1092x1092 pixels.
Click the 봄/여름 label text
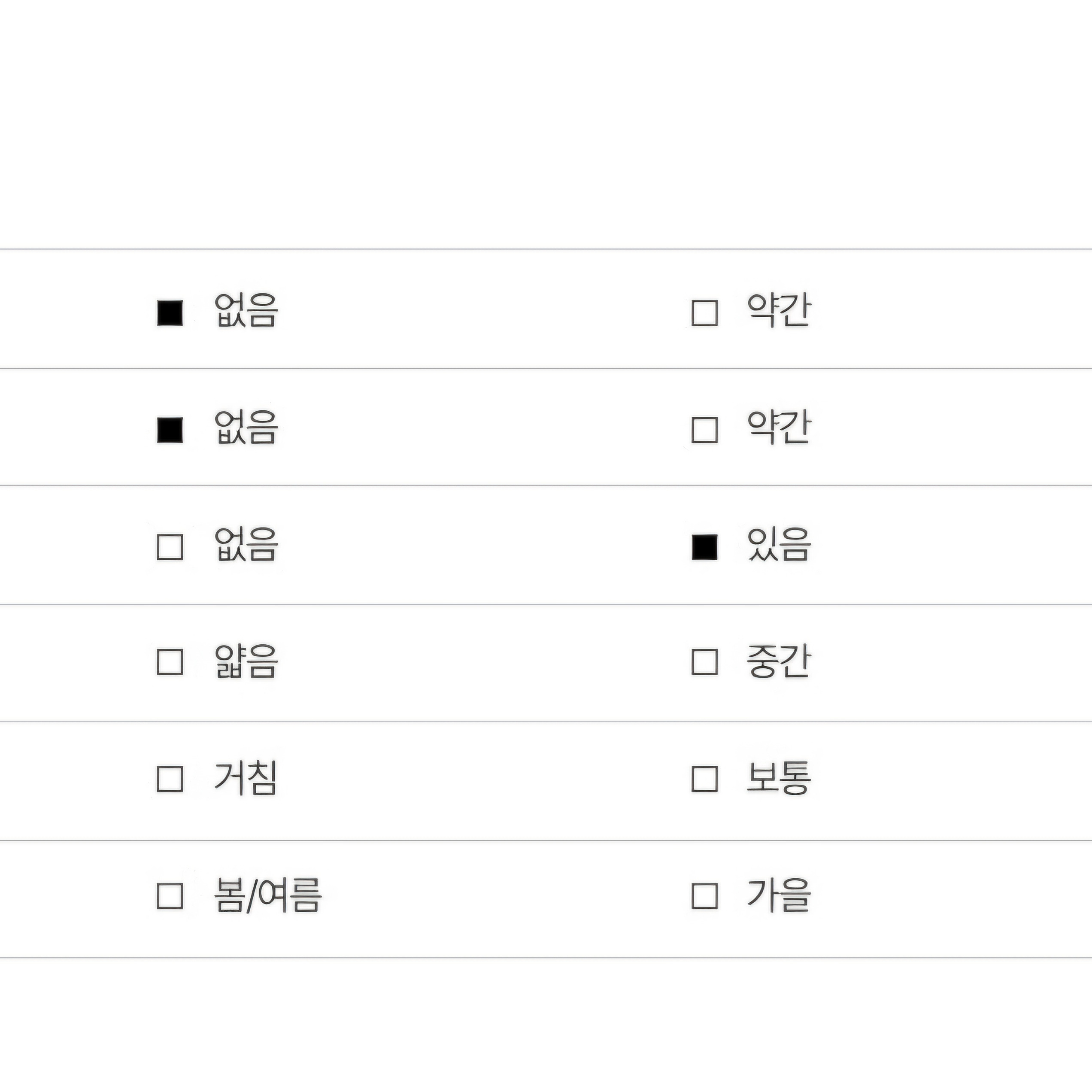pos(268,896)
